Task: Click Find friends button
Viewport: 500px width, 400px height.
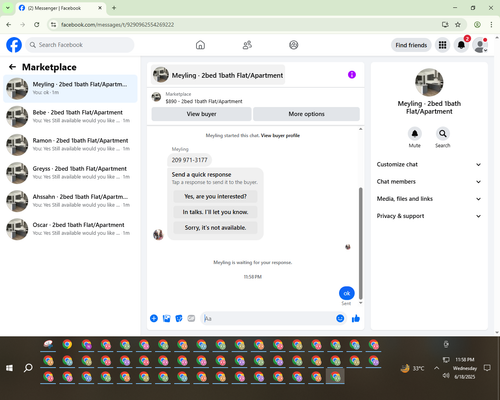Action: [411, 45]
